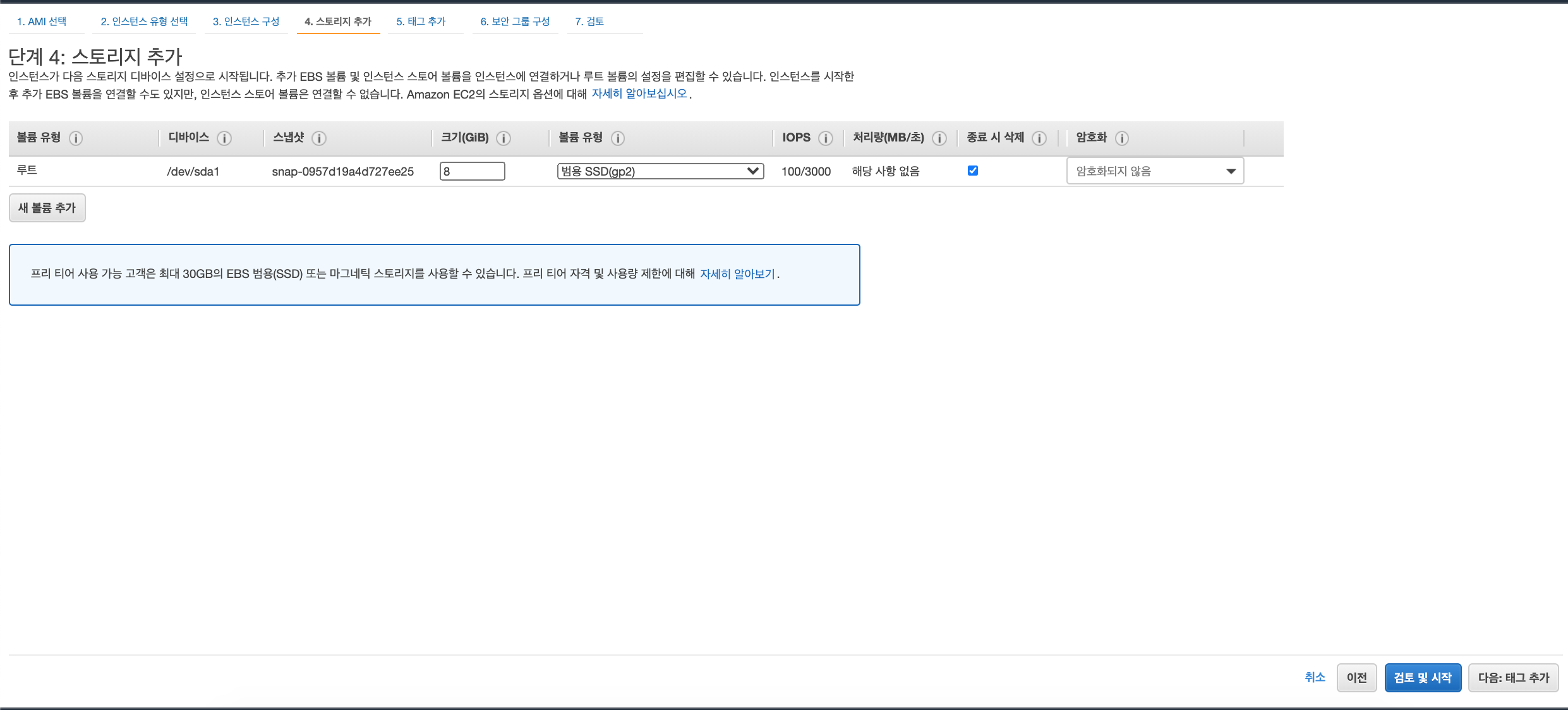Click info icon next to 디바이스 header
This screenshot has width=1568, height=710.
click(224, 138)
